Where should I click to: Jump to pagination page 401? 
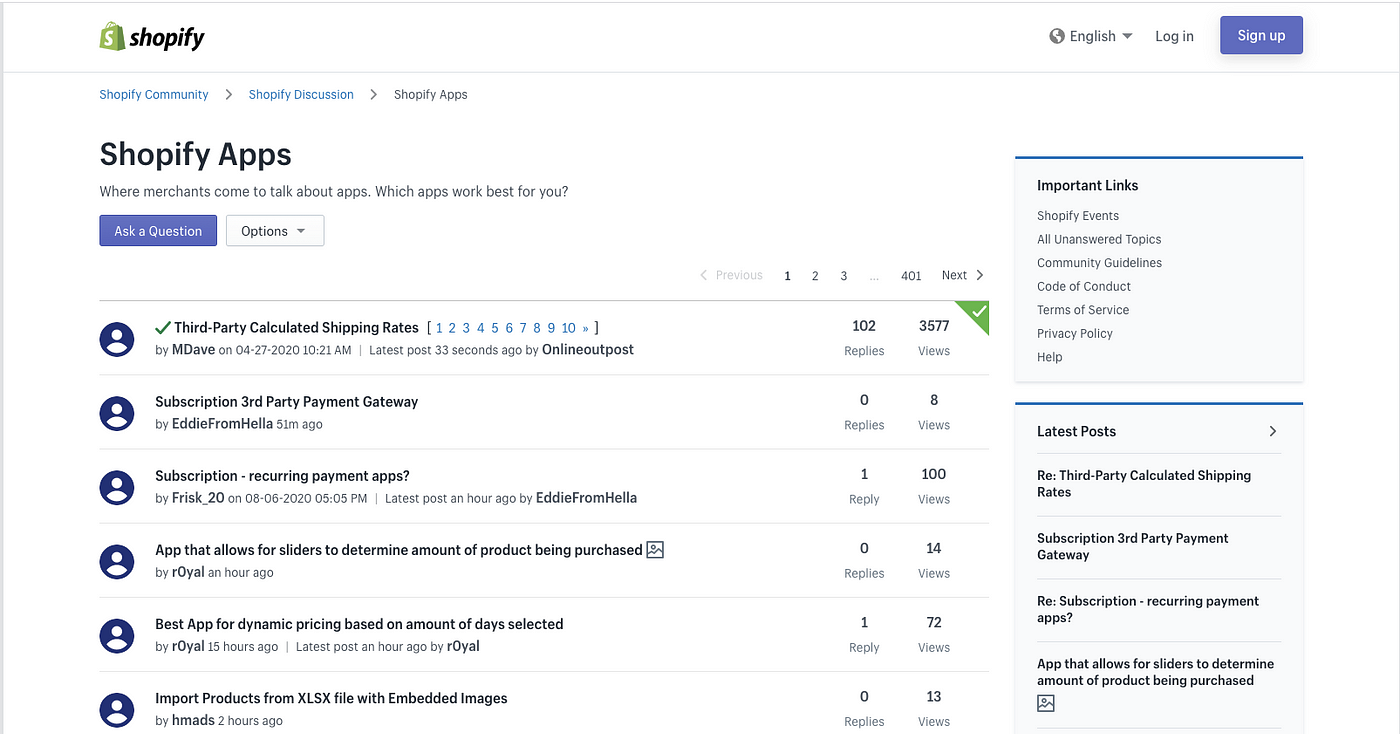point(911,276)
